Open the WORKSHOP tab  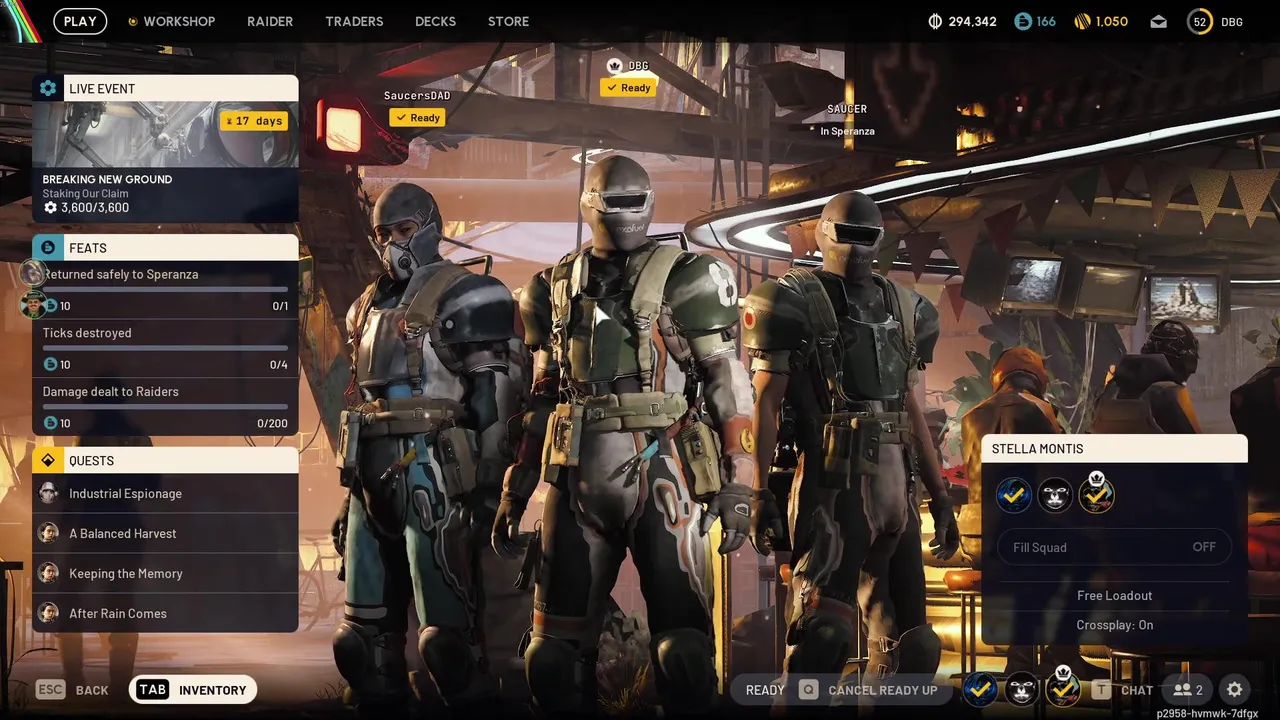tap(179, 21)
